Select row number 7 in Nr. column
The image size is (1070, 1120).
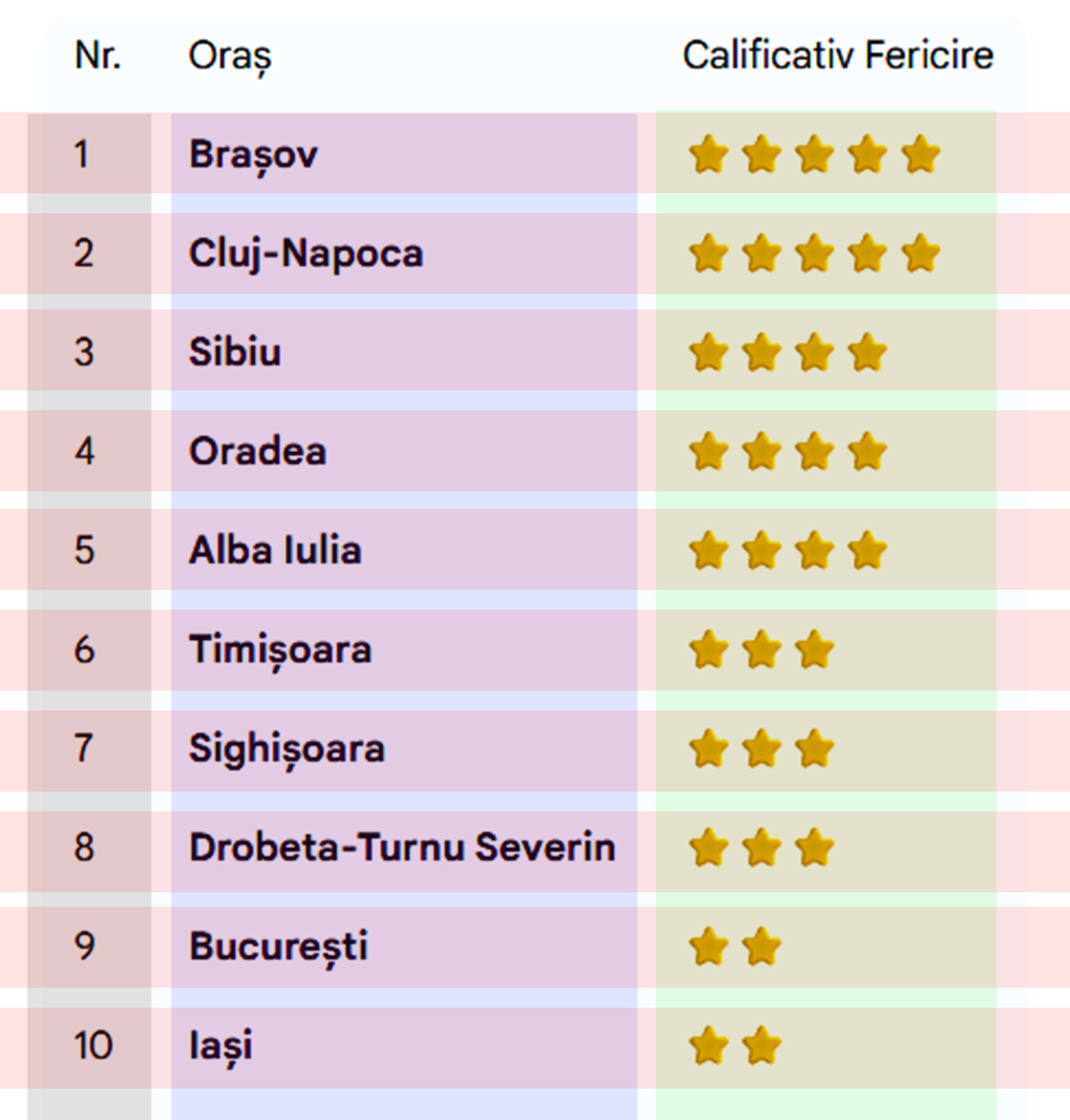(84, 749)
